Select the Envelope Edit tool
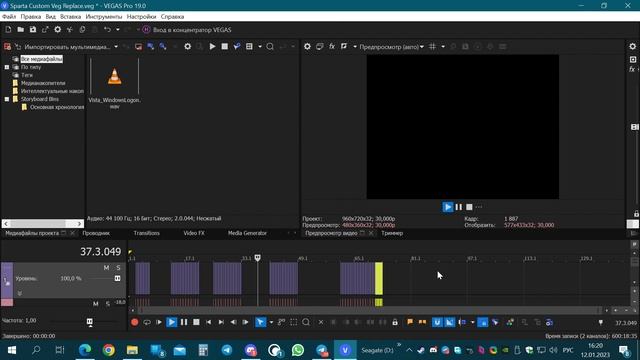Viewport: 640px width, 360px height. [x=281, y=322]
